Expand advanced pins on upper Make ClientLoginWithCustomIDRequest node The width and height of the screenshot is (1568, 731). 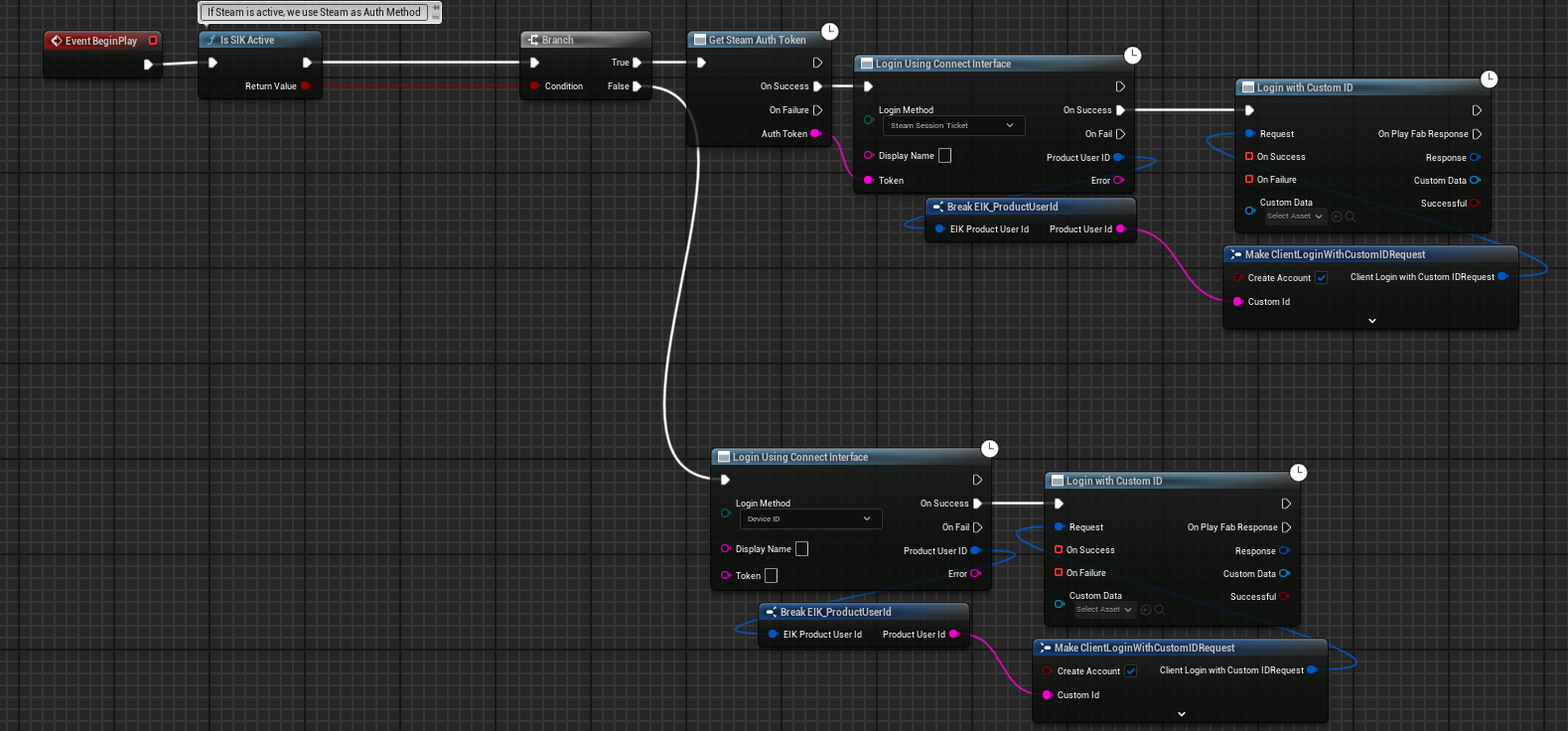(1372, 321)
